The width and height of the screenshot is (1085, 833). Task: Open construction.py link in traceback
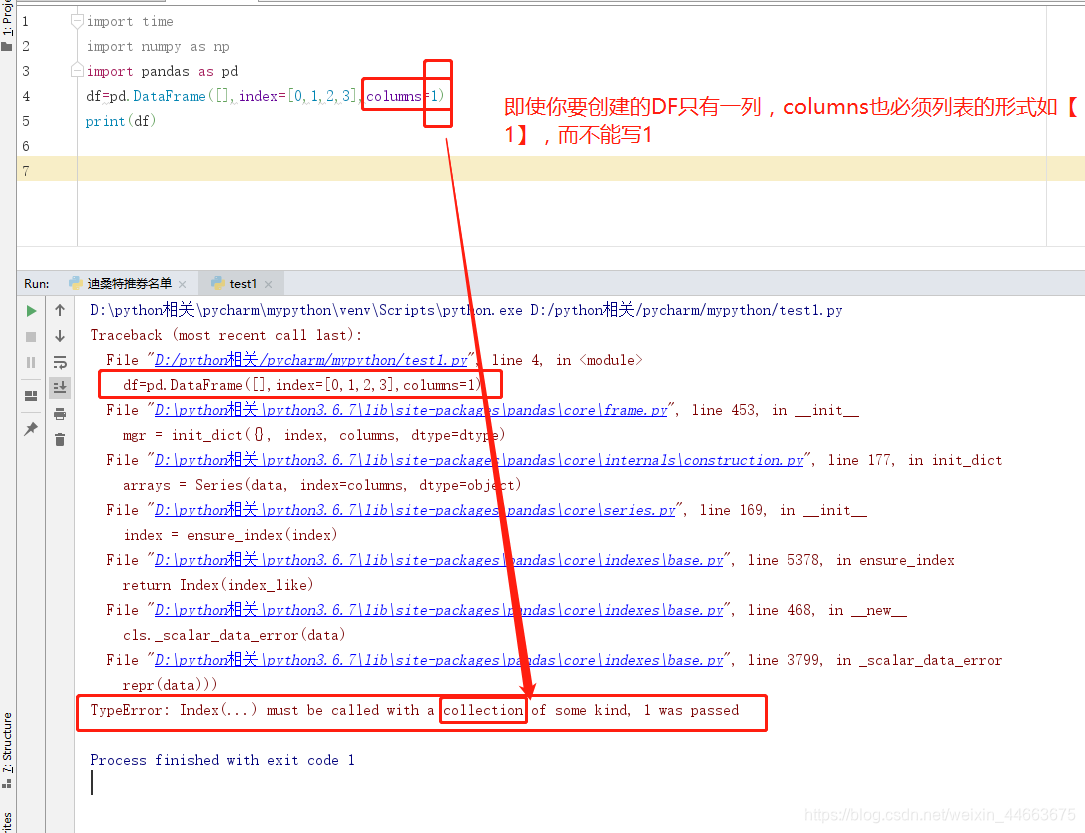click(479, 460)
